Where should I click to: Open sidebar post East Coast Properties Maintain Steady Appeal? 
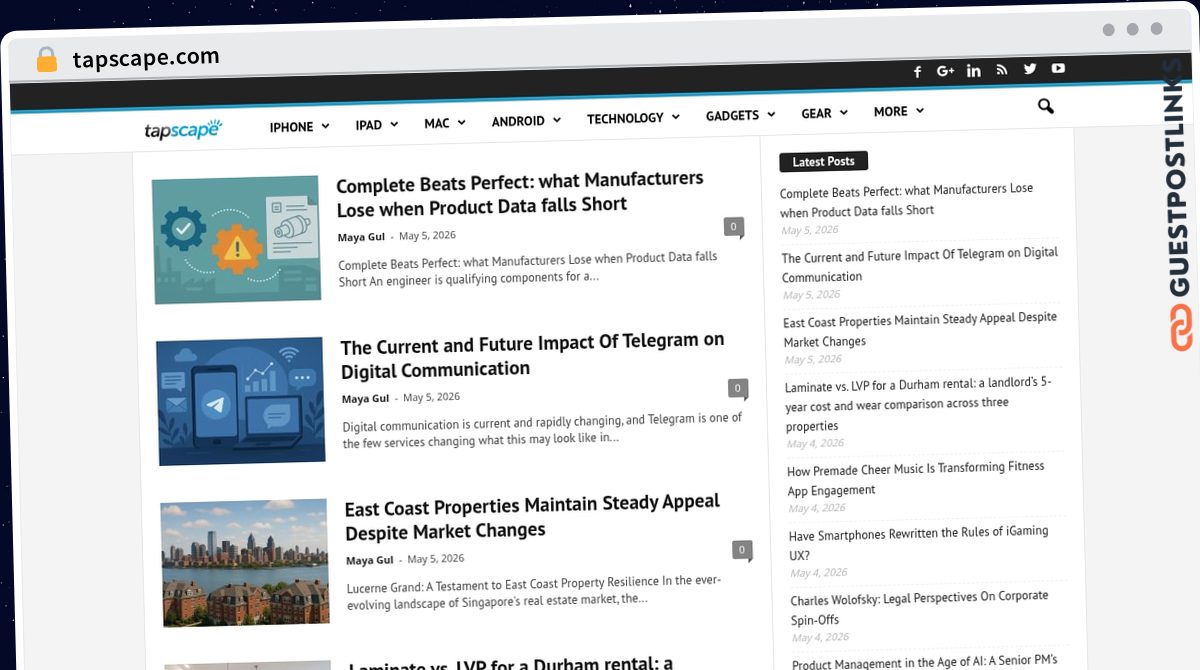920,329
